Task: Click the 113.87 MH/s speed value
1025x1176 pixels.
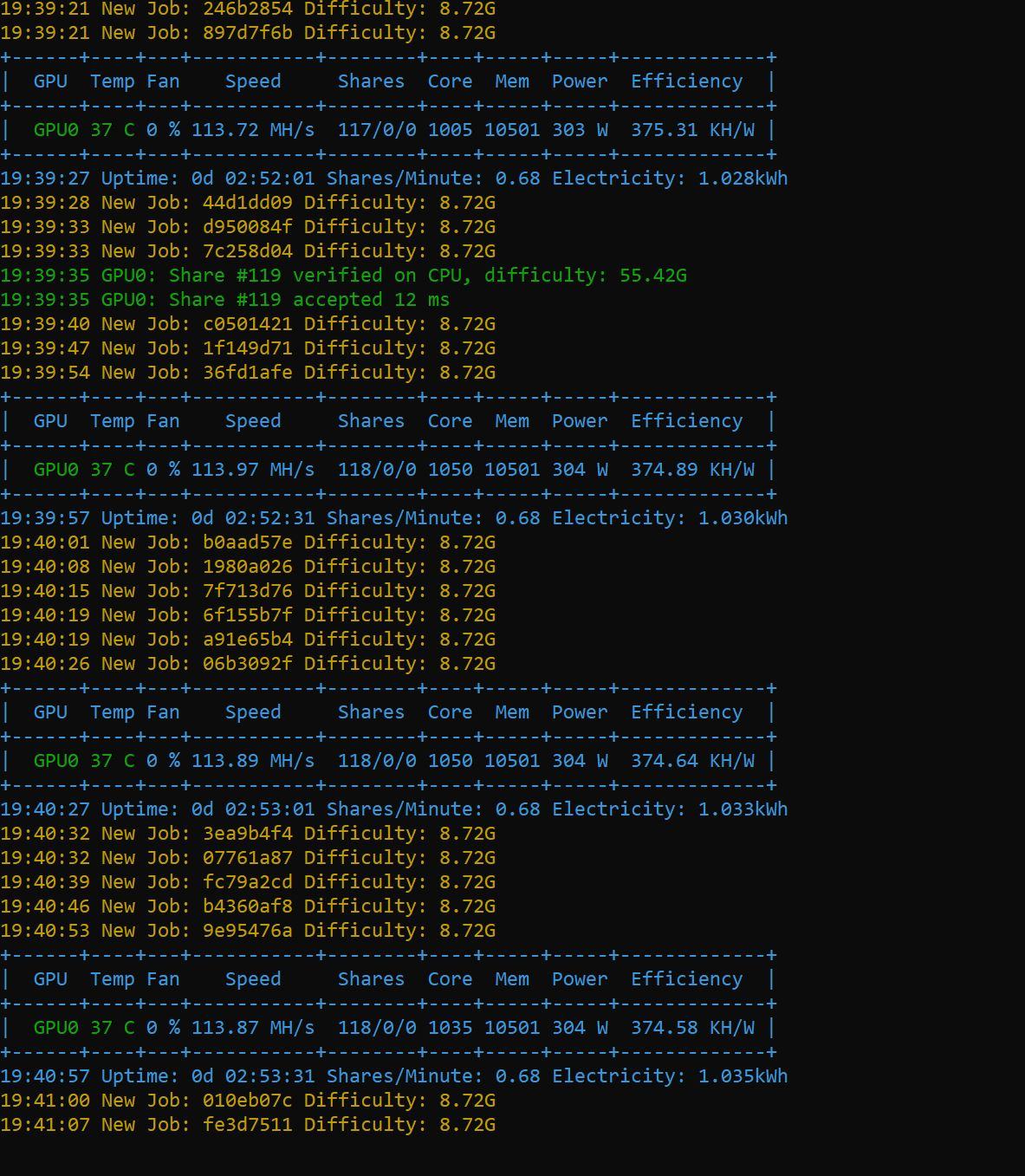Action: (253, 1028)
